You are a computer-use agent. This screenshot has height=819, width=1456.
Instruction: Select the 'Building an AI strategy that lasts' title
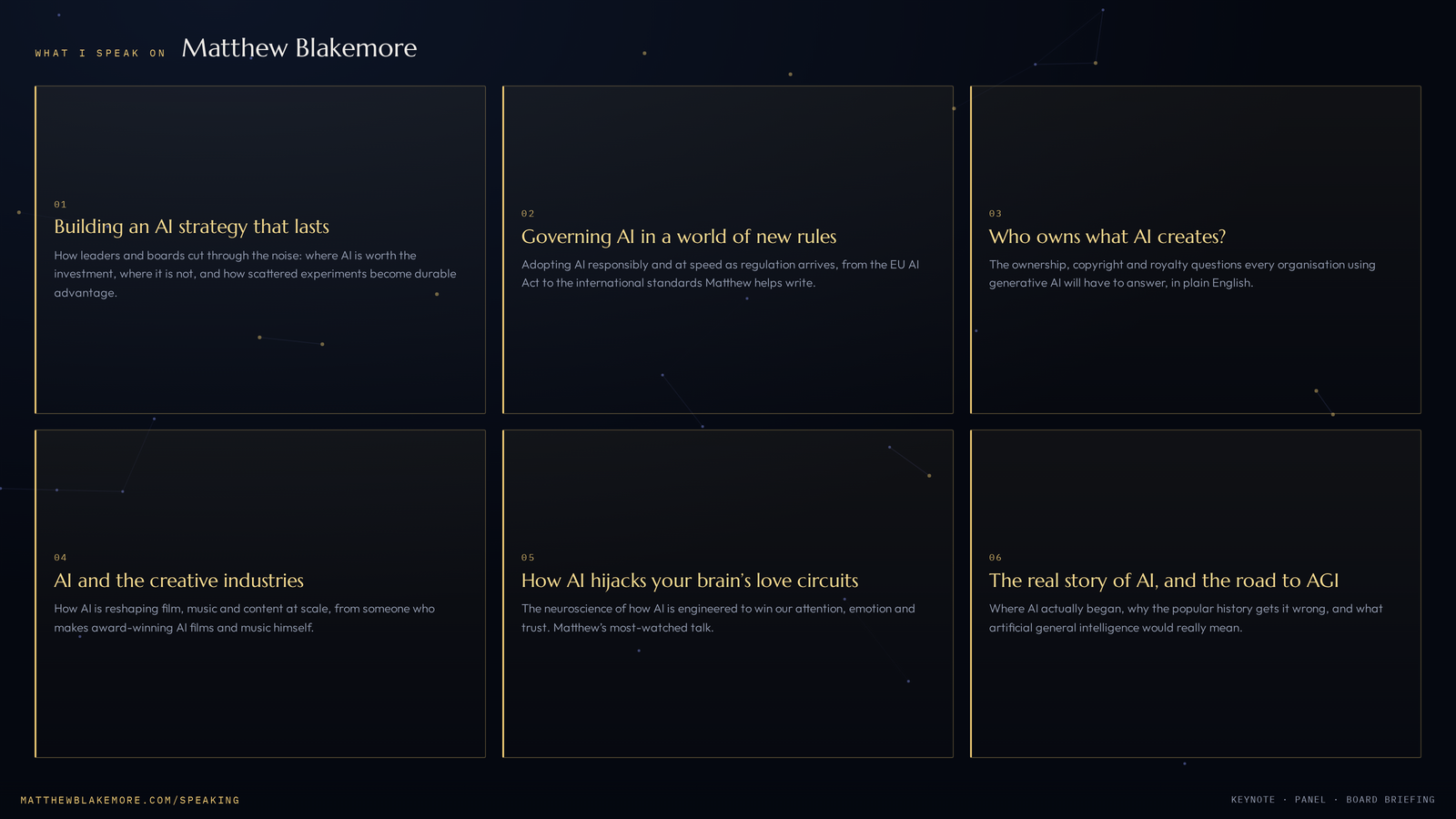(x=191, y=227)
